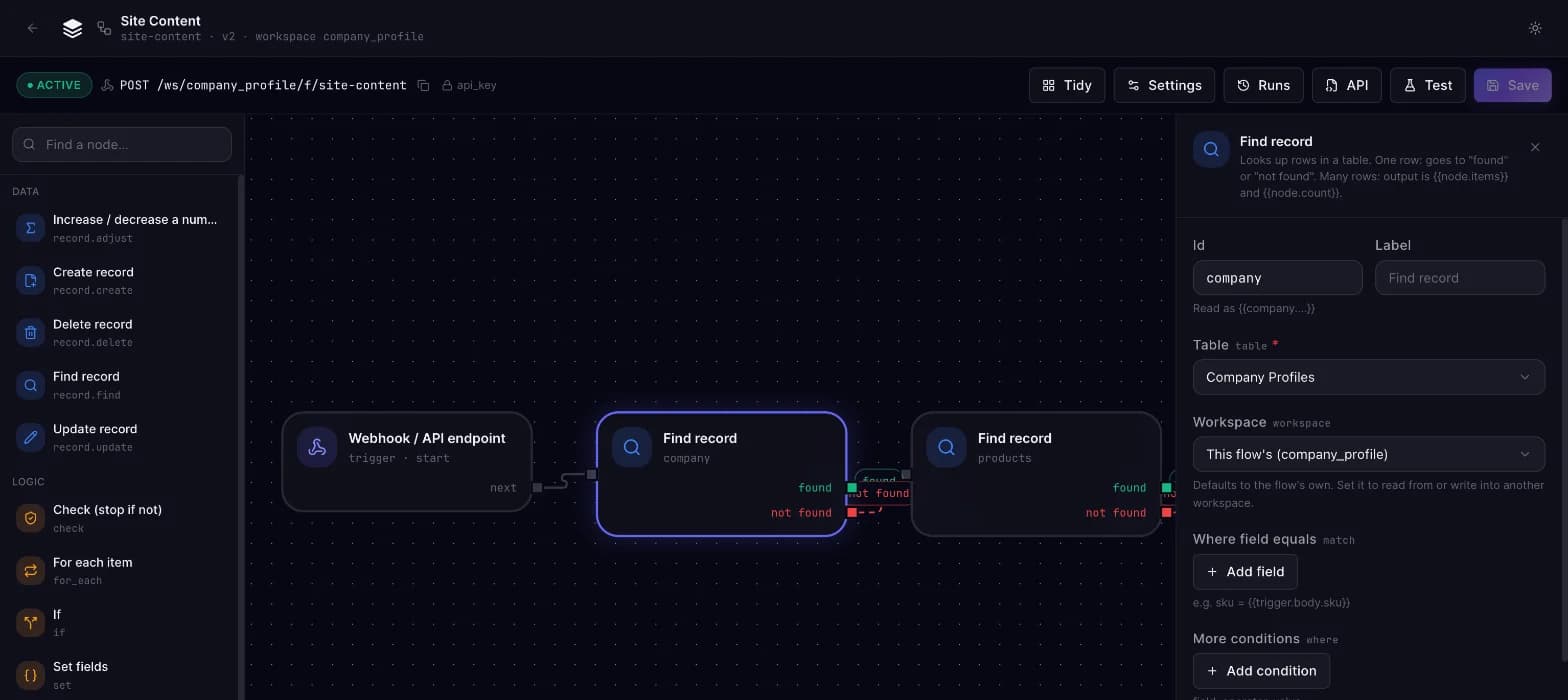Click products node's green found port

click(x=1166, y=488)
